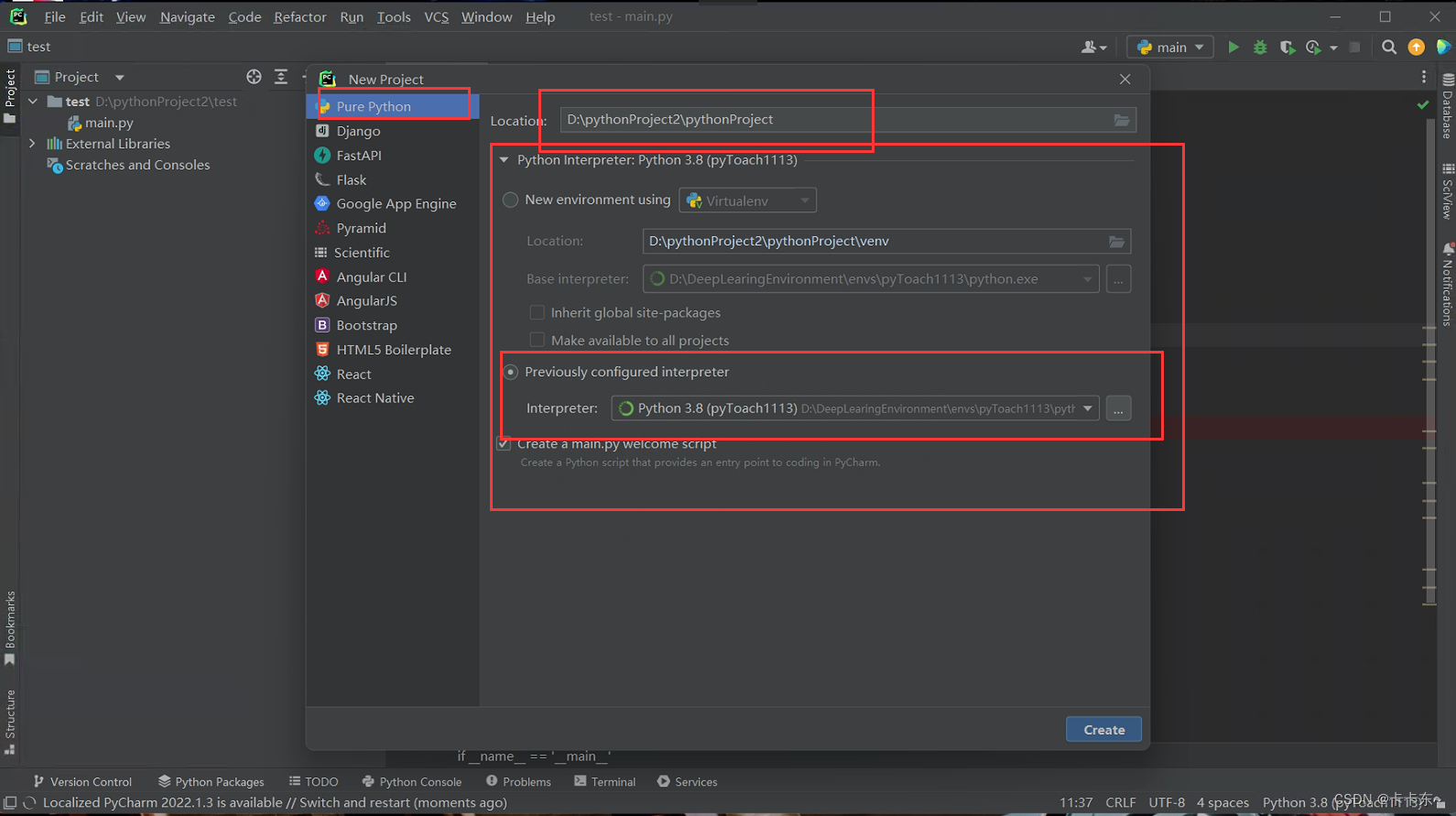Click the green Debug bug icon
Screen dimensions: 1456x816
pyautogui.click(x=1260, y=47)
